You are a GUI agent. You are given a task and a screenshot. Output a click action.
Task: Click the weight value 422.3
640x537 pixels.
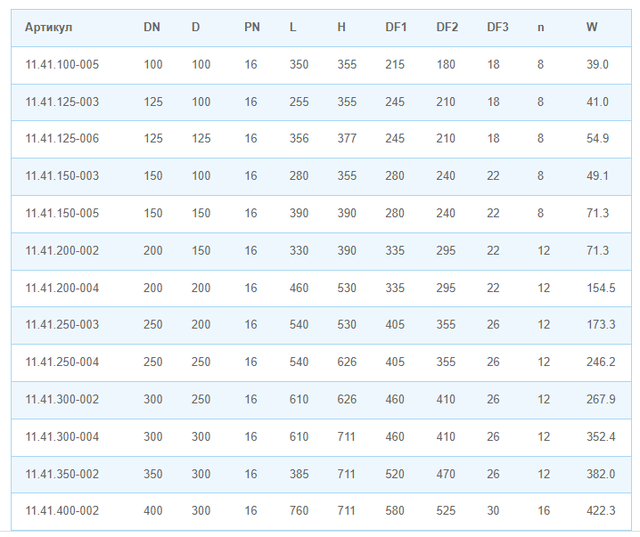600,511
